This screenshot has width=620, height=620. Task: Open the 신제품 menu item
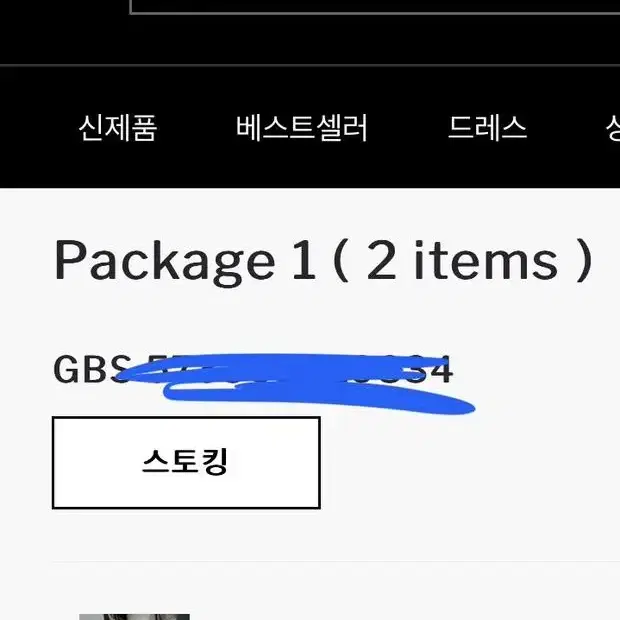[118, 128]
